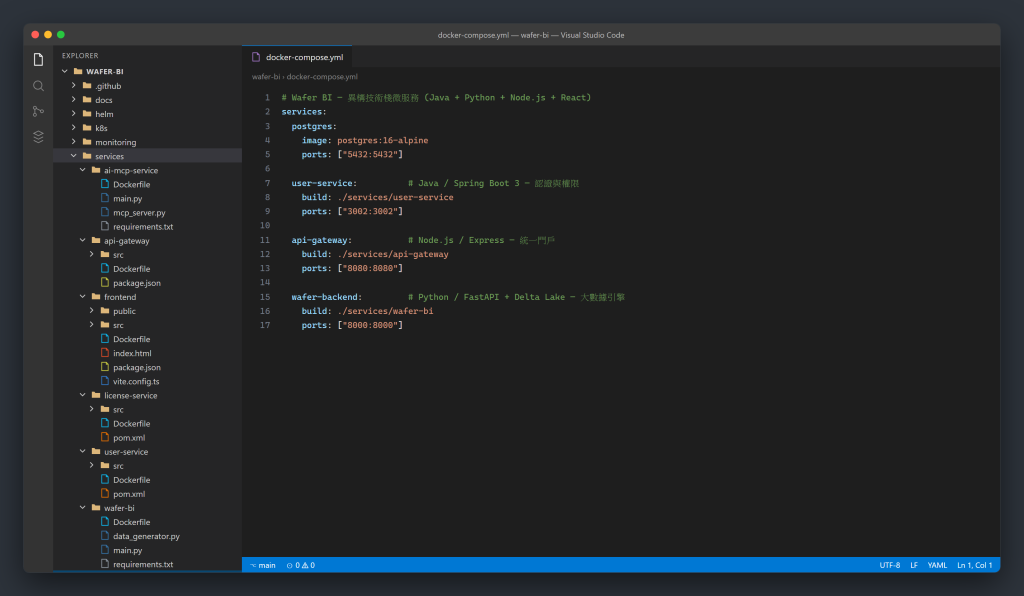The width and height of the screenshot is (1024, 596).
Task: Click docker-compose.yml in the breadcrumb path
Action: click(x=322, y=77)
